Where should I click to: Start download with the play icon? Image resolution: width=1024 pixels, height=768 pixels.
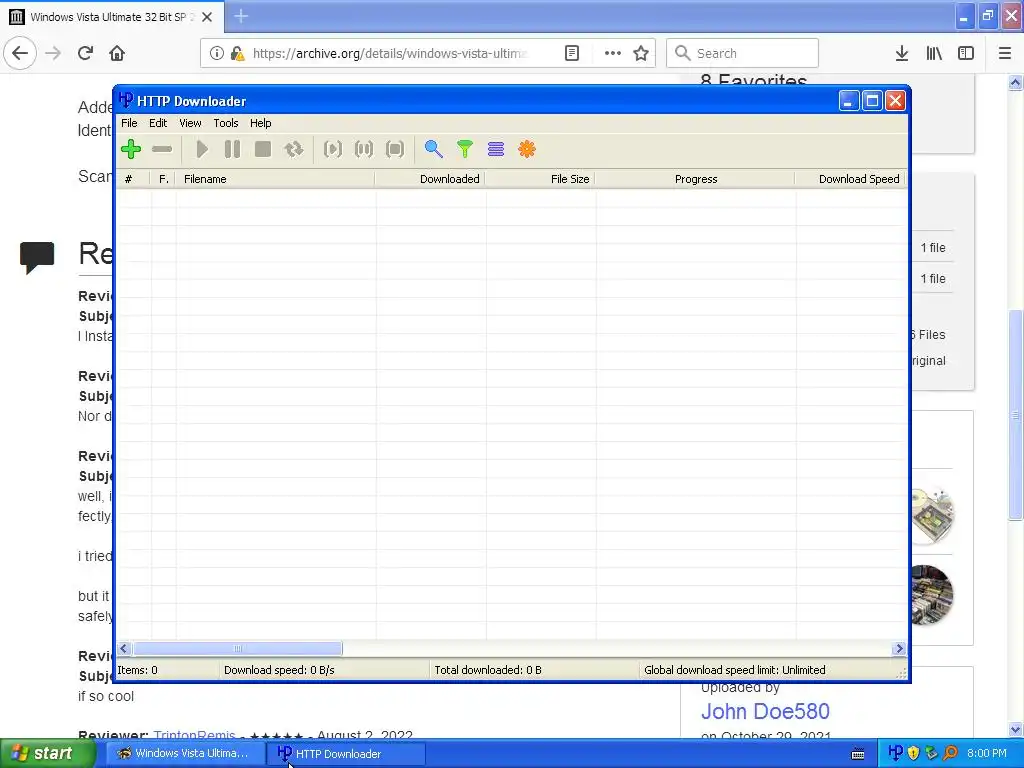(202, 150)
